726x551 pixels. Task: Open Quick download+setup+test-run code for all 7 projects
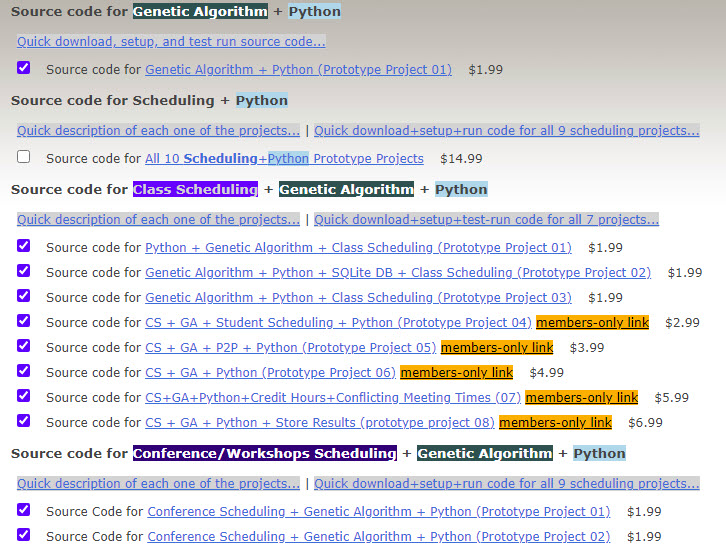point(486,219)
